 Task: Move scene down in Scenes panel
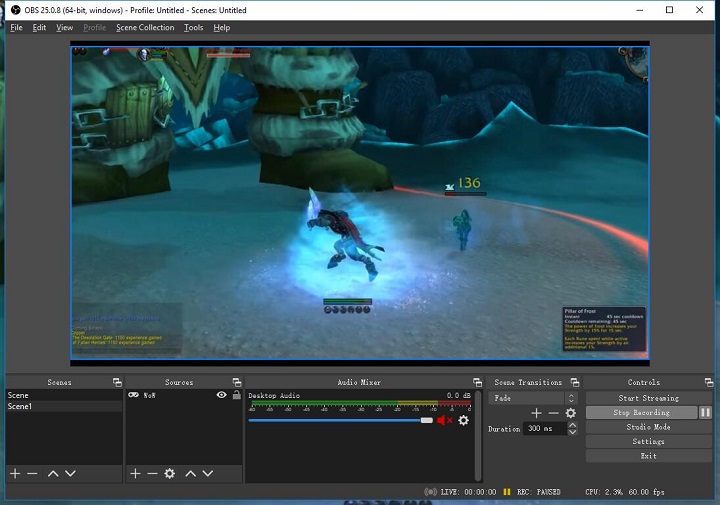click(x=70, y=473)
